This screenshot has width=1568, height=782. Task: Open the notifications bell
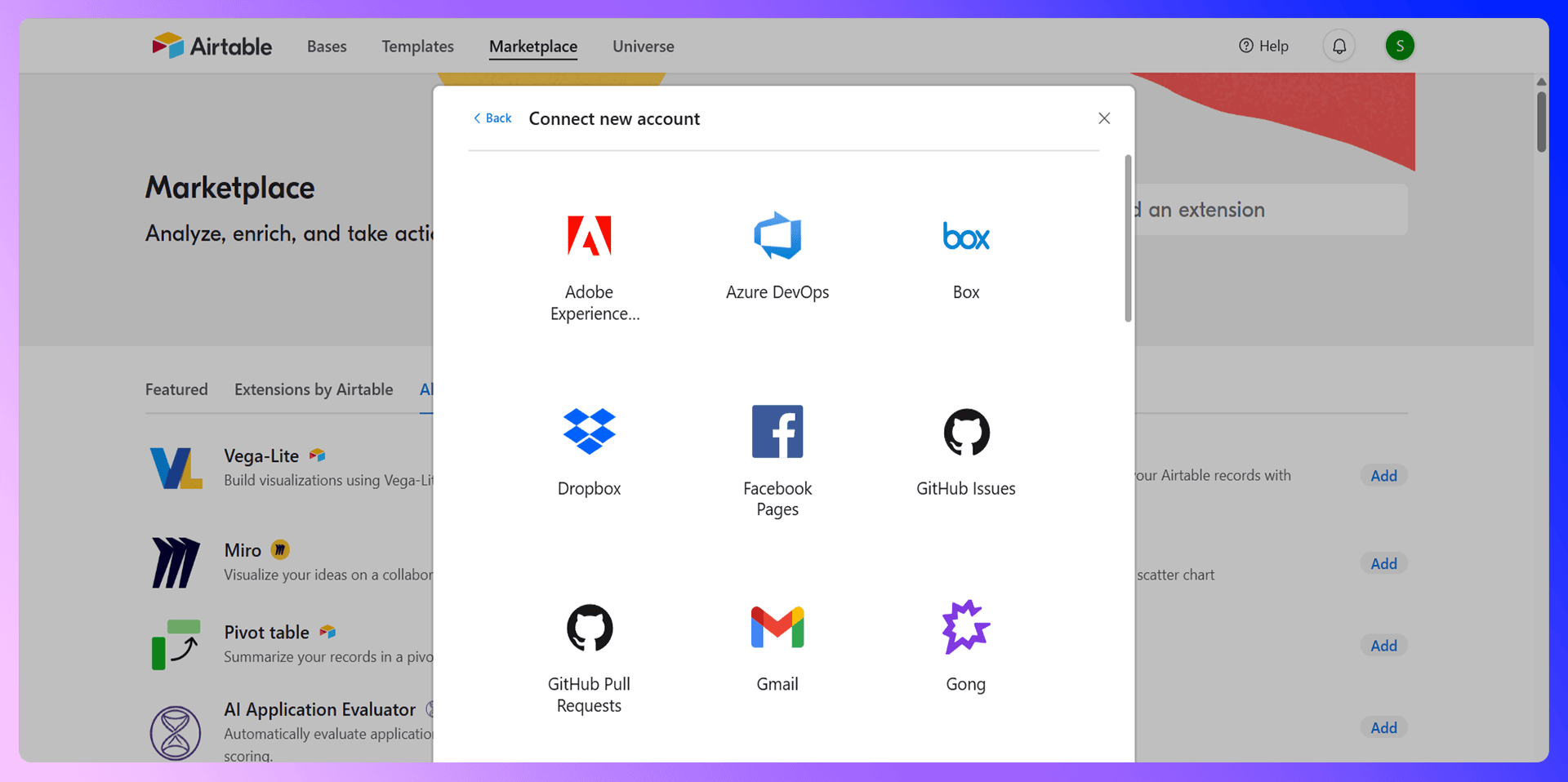pos(1339,46)
